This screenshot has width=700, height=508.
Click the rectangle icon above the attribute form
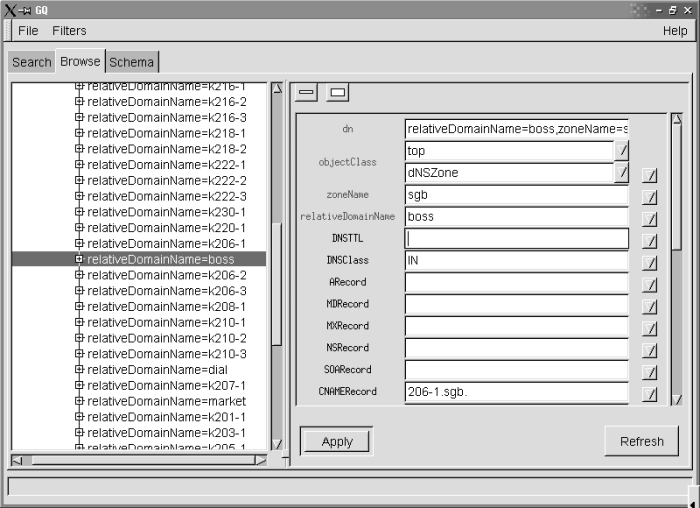pyautogui.click(x=337, y=93)
